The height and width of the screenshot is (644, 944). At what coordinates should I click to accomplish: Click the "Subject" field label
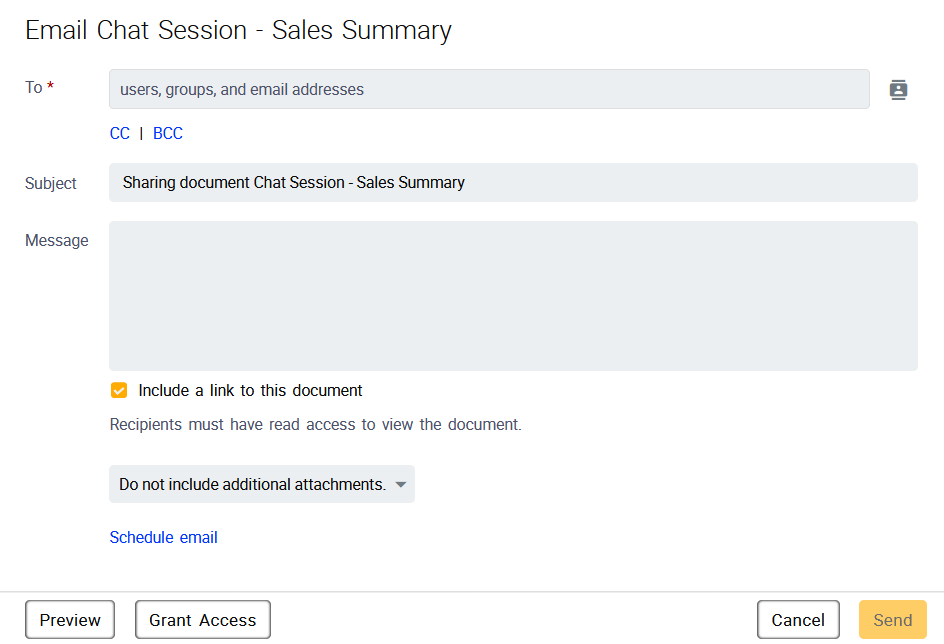click(51, 184)
